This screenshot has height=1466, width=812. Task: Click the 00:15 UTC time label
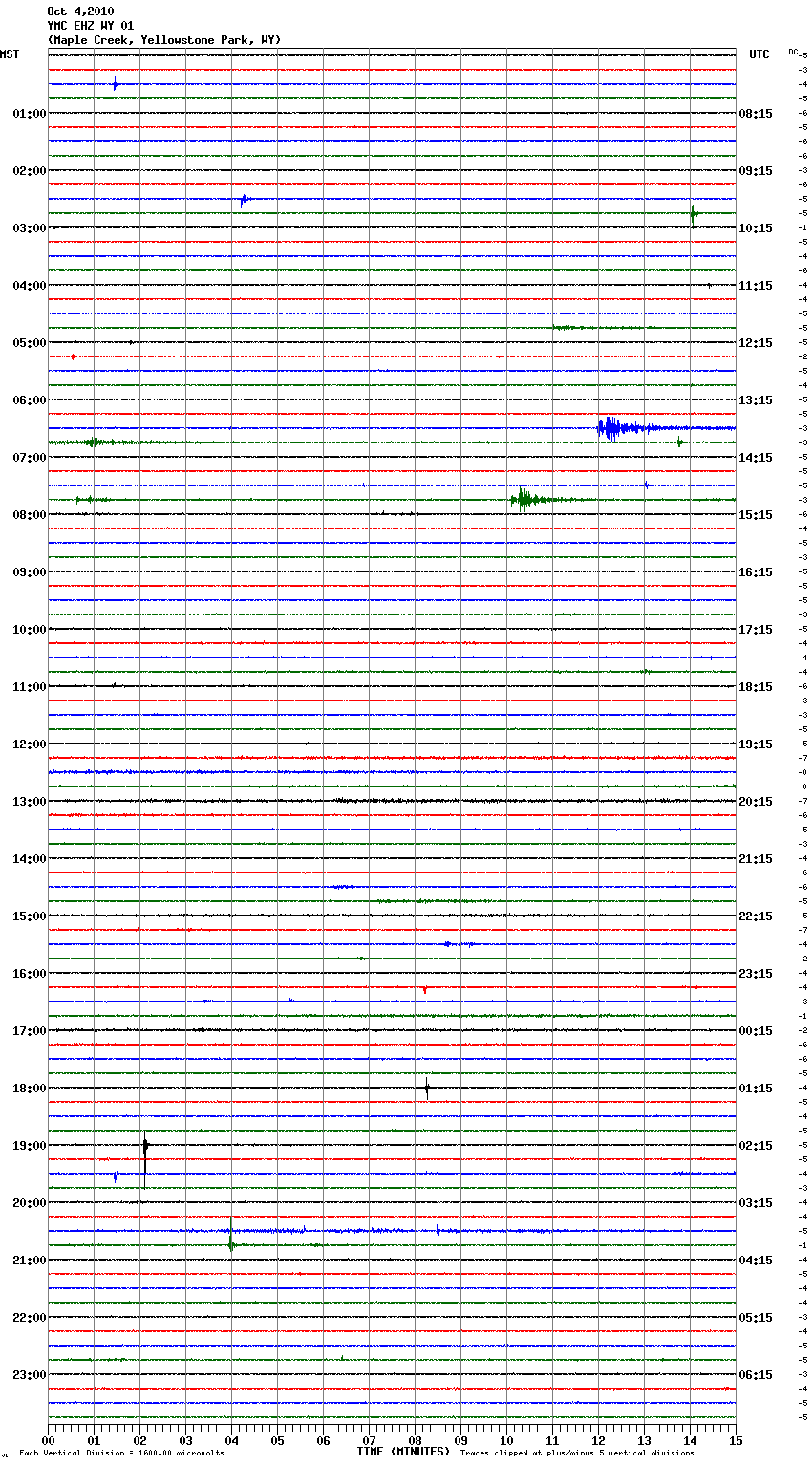tap(756, 1031)
